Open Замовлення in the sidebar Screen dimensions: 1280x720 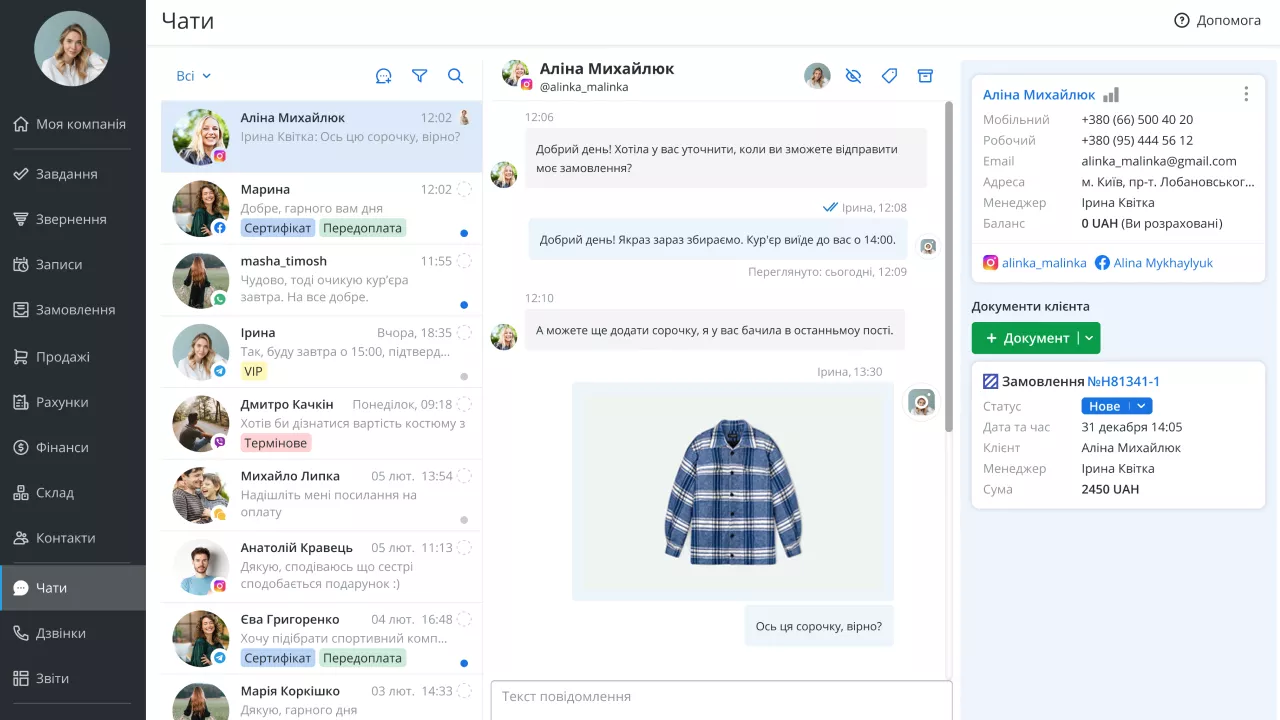[73, 310]
